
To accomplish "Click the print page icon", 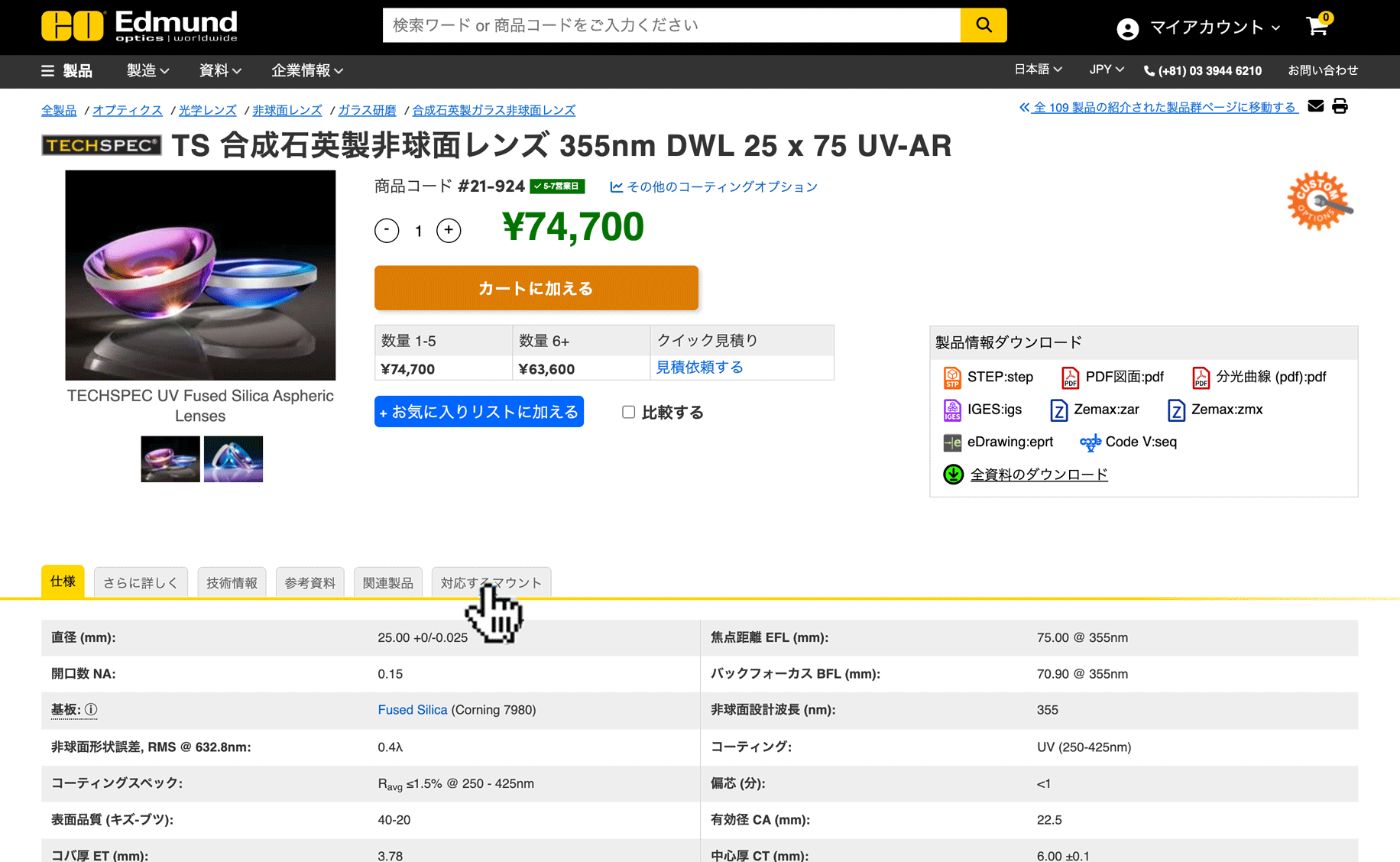I will (1340, 106).
